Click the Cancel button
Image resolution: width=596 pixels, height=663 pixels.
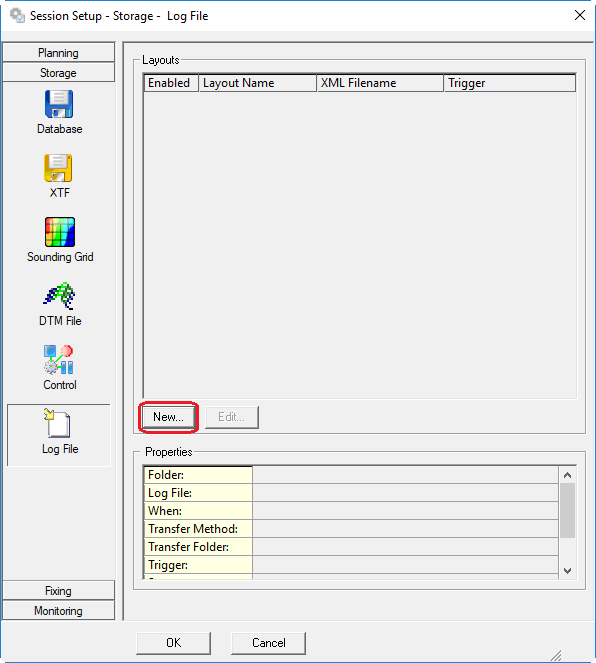point(268,643)
